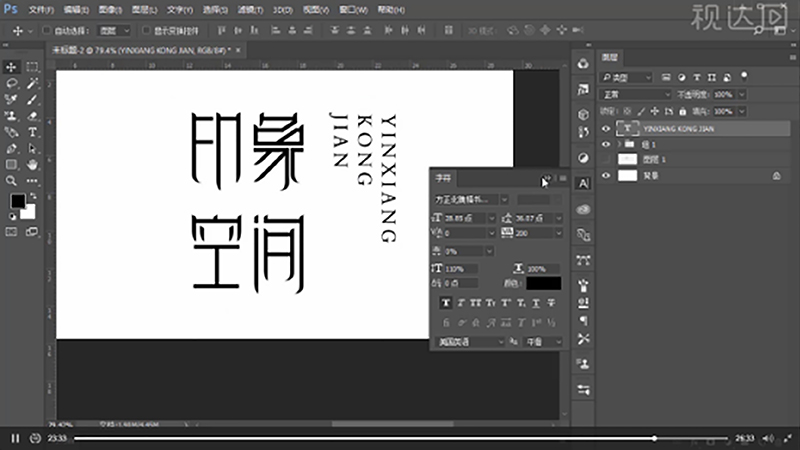Select the Lasso tool
The width and height of the screenshot is (800, 450).
pyautogui.click(x=11, y=83)
